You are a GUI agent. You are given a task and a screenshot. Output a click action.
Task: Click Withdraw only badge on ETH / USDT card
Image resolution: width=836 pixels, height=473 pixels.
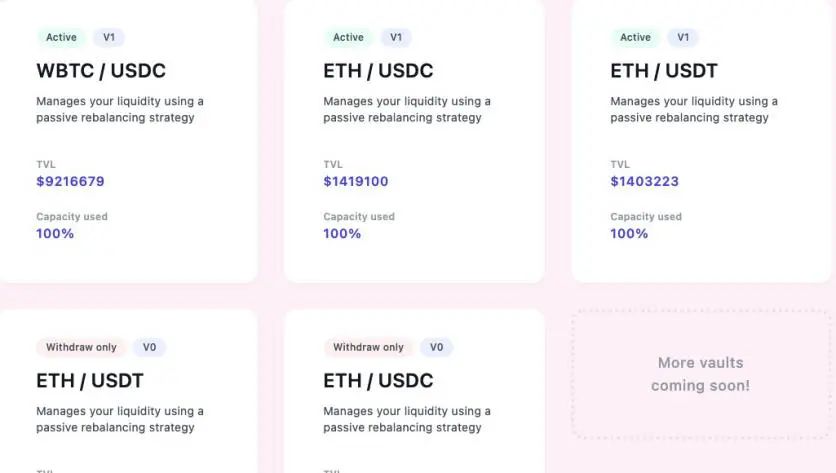pyautogui.click(x=79, y=348)
